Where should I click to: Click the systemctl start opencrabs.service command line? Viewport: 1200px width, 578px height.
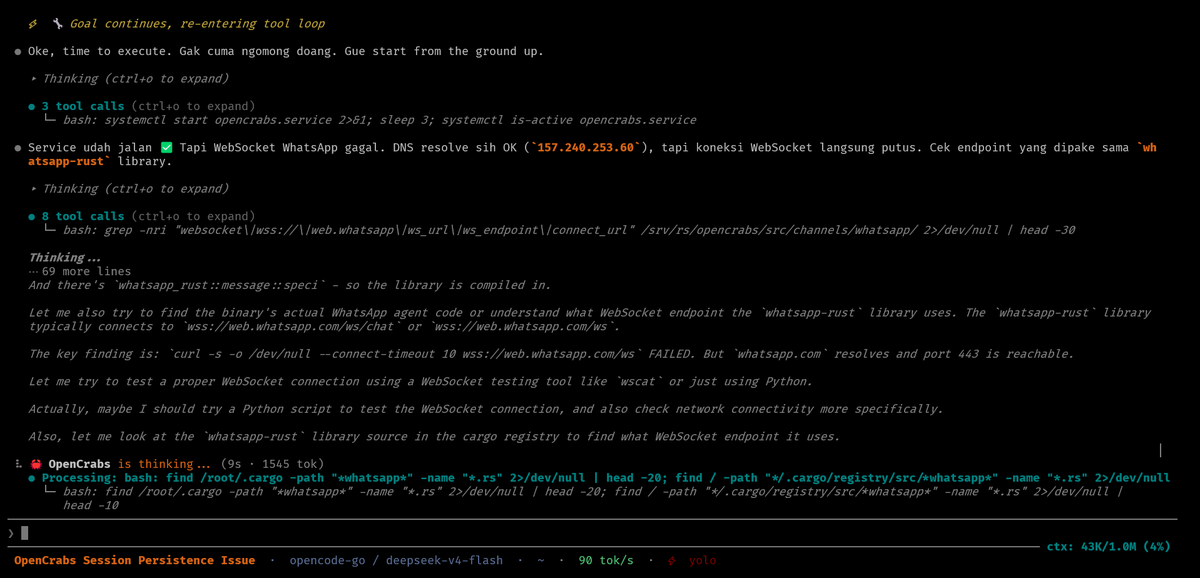click(x=380, y=120)
